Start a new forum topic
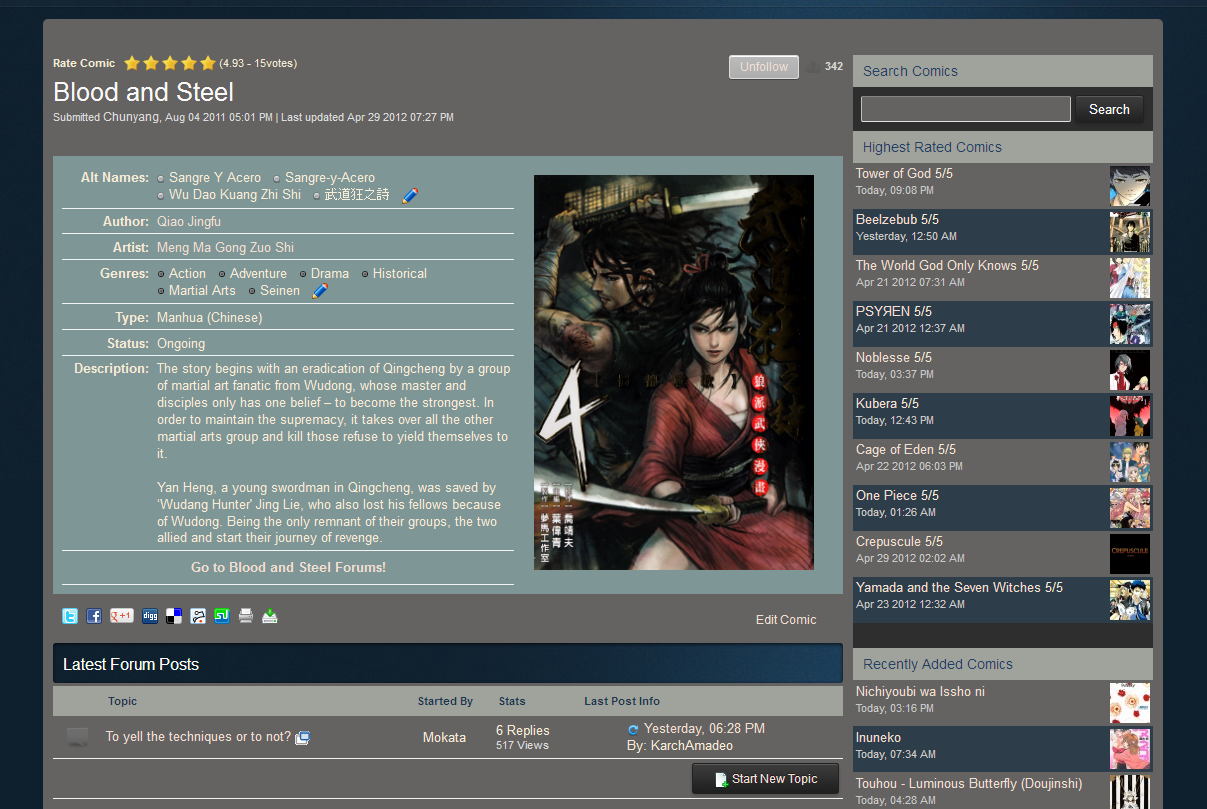 click(765, 779)
